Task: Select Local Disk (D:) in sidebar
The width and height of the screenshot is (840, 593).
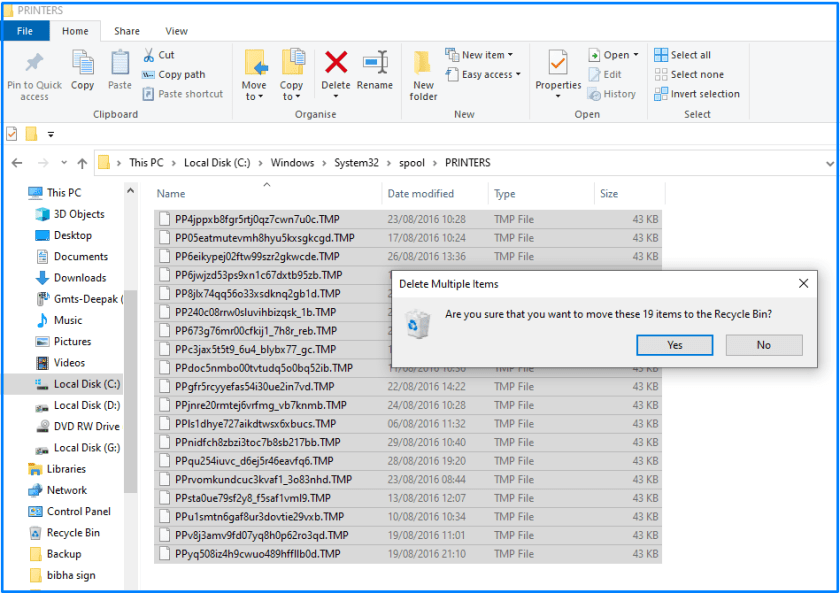Action: 77,406
